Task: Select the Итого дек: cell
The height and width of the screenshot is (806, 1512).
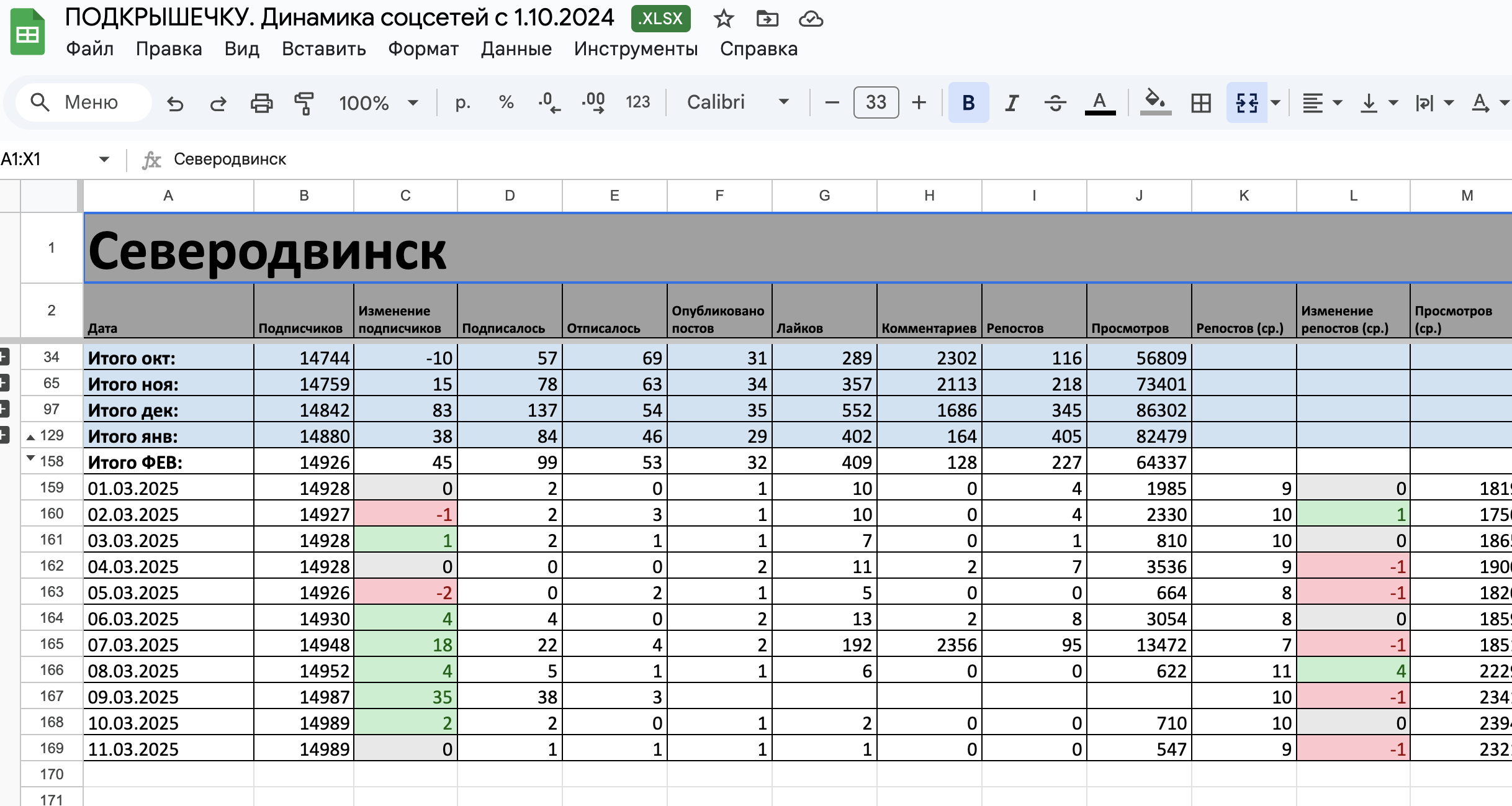Action: tap(169, 410)
